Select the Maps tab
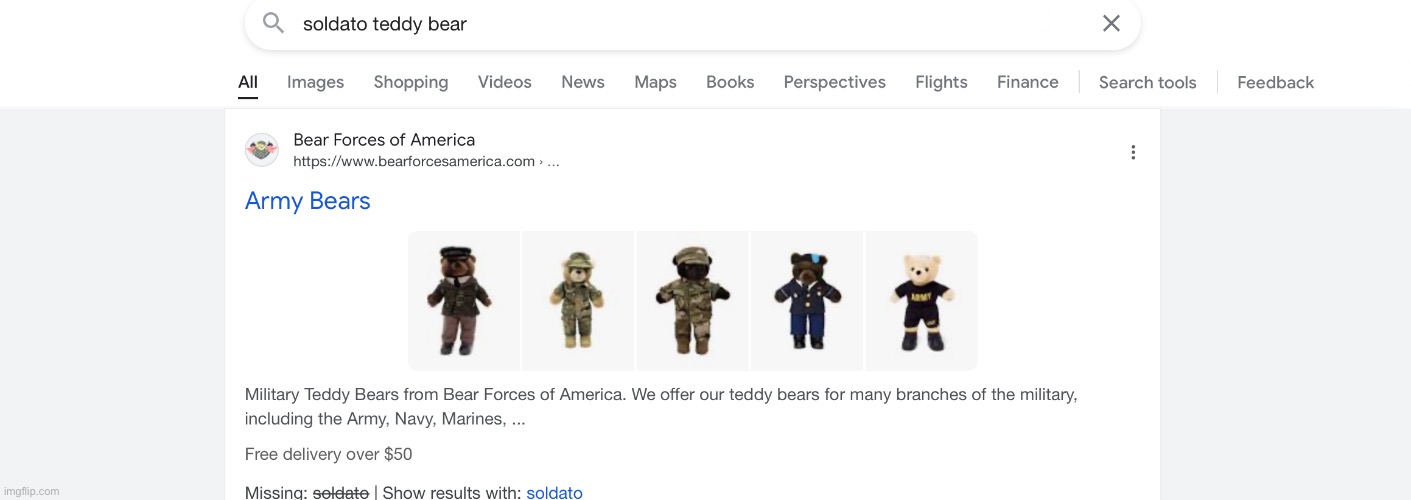This screenshot has height=500, width=1411. [656, 82]
